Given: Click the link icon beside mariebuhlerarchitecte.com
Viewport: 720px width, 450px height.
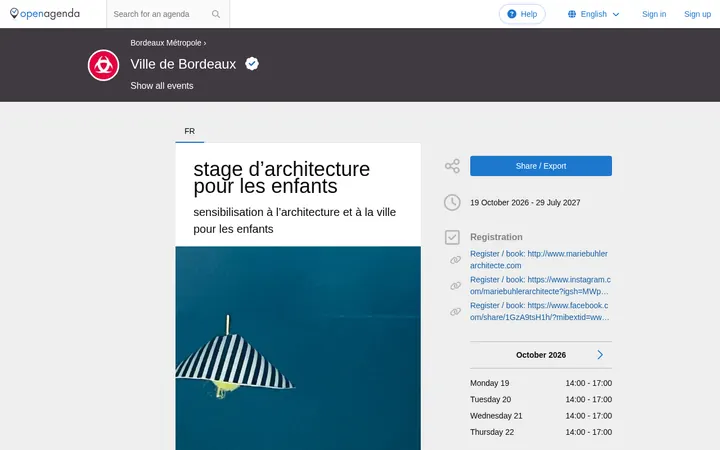Looking at the screenshot, I should pyautogui.click(x=455, y=260).
